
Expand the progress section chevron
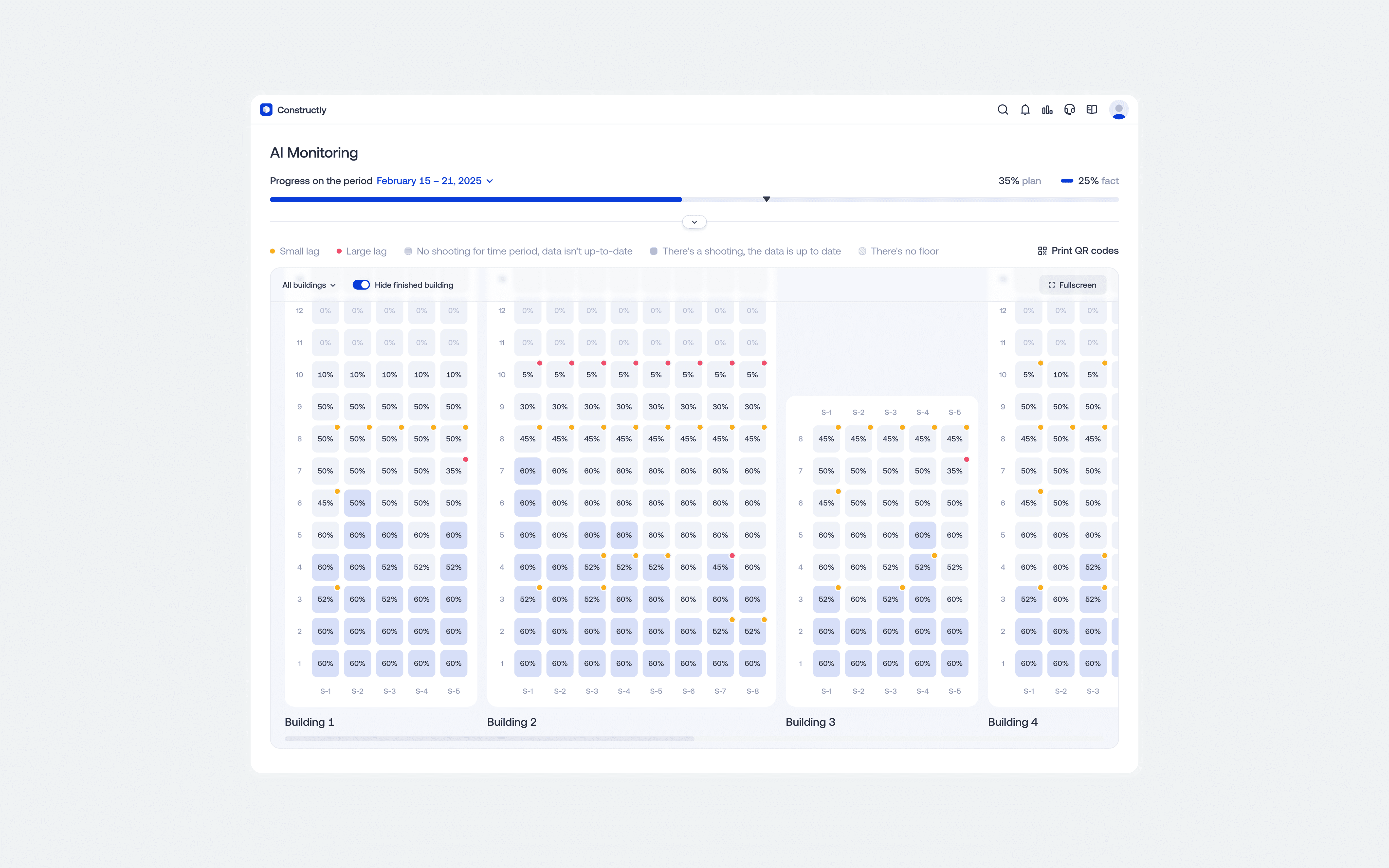click(694, 222)
